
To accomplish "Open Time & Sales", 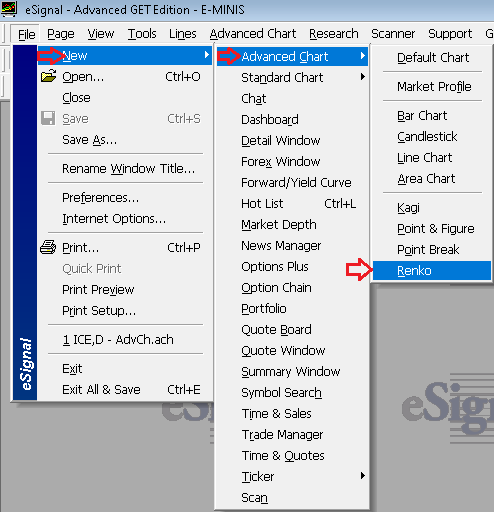I will pos(292,413).
